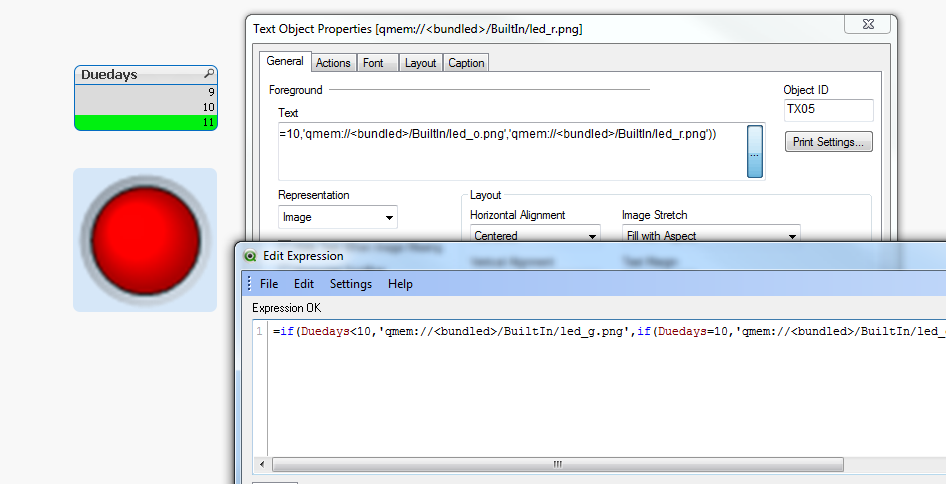Click the search magnifier in Duedays listbox
The width and height of the screenshot is (946, 484).
[x=209, y=74]
